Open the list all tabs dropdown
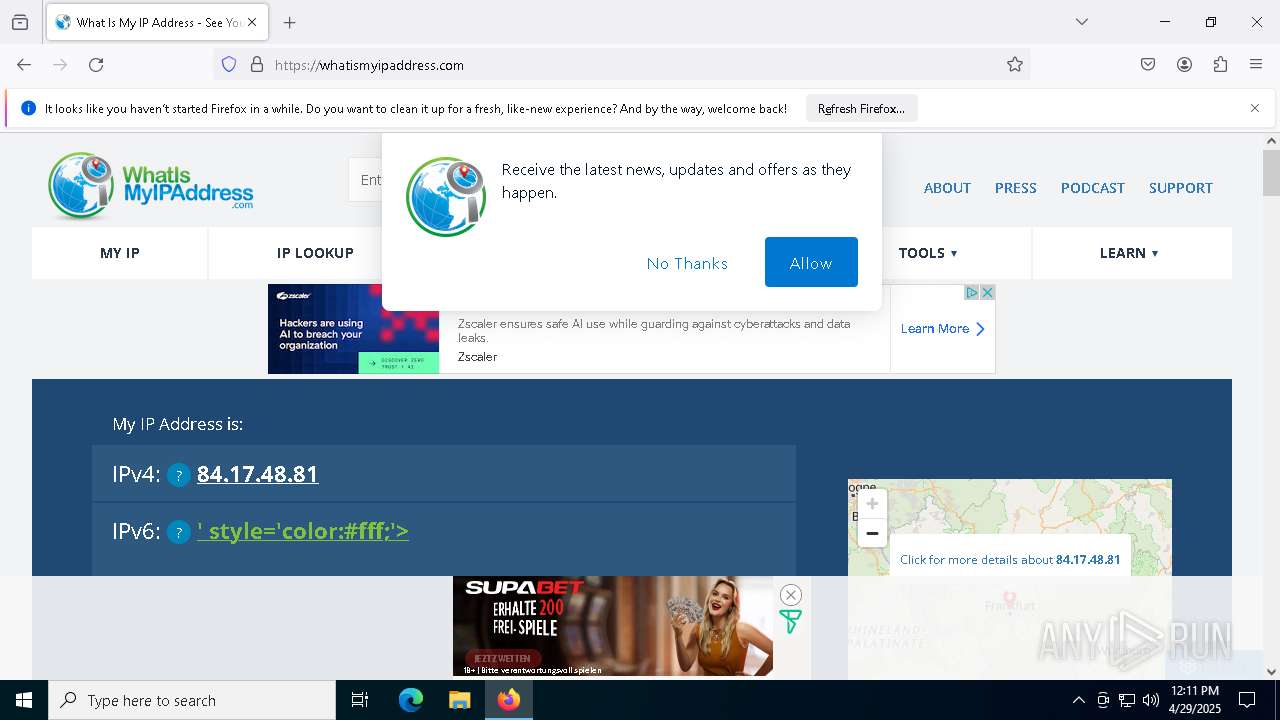Viewport: 1280px width, 720px height. coord(1081,22)
